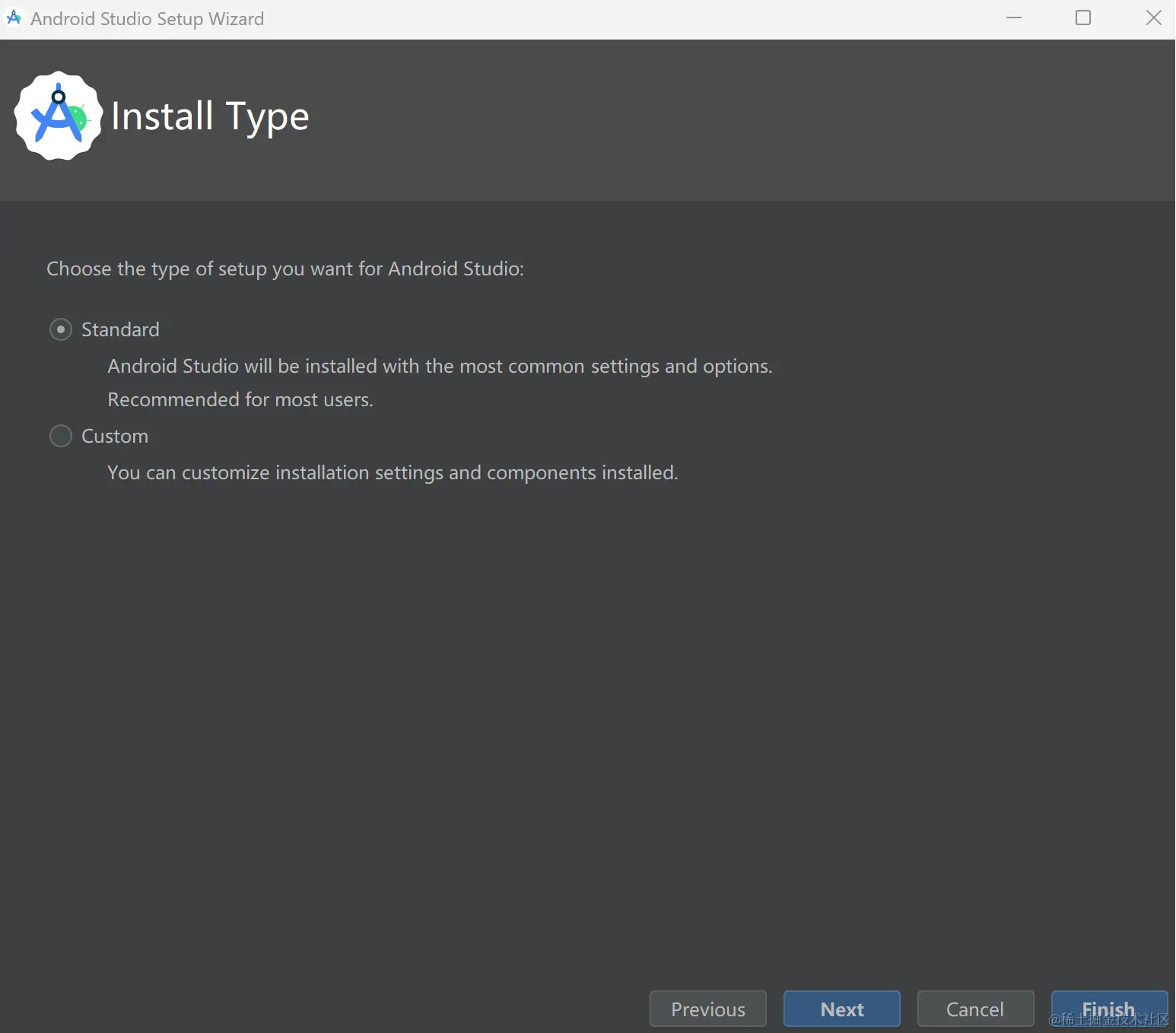Click the 'You can customize installation settings' description
This screenshot has width=1176, height=1033.
[x=393, y=472]
